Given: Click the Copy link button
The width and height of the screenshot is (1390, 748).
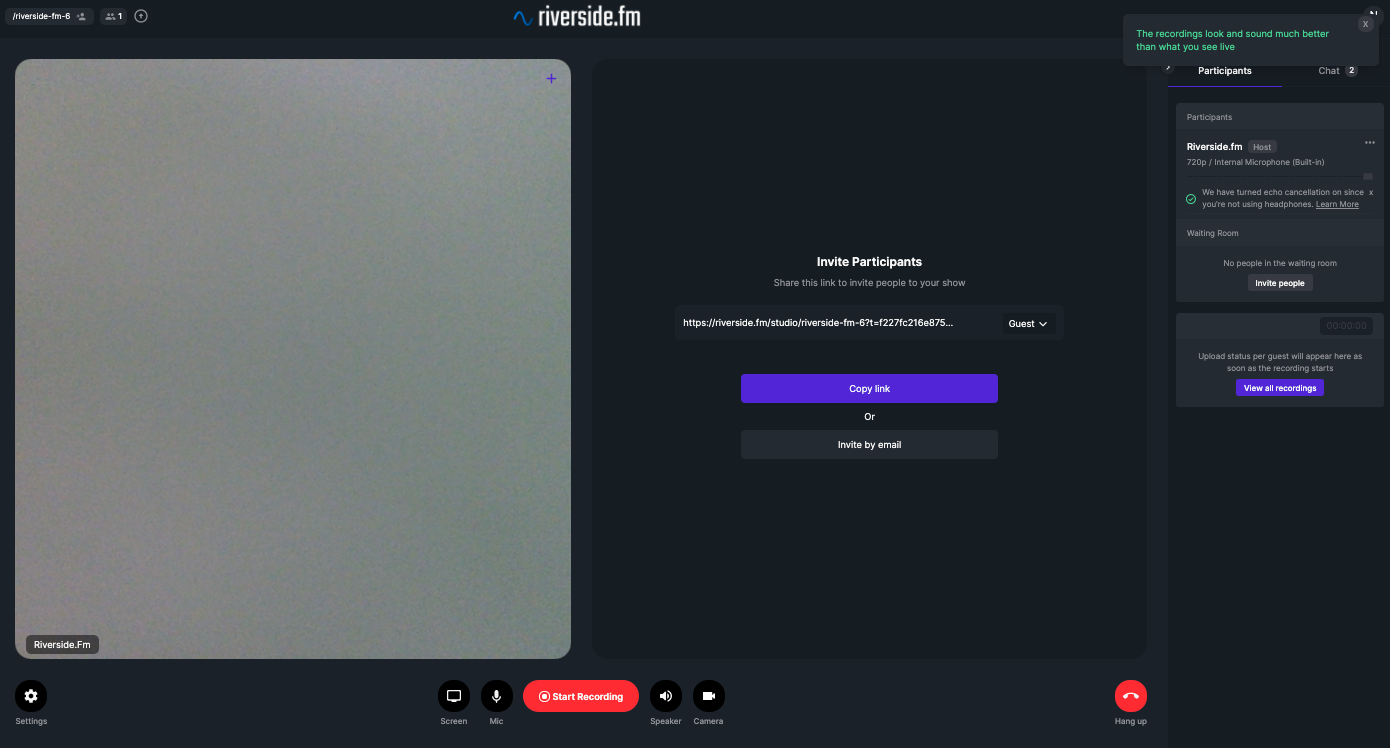Looking at the screenshot, I should tap(869, 389).
